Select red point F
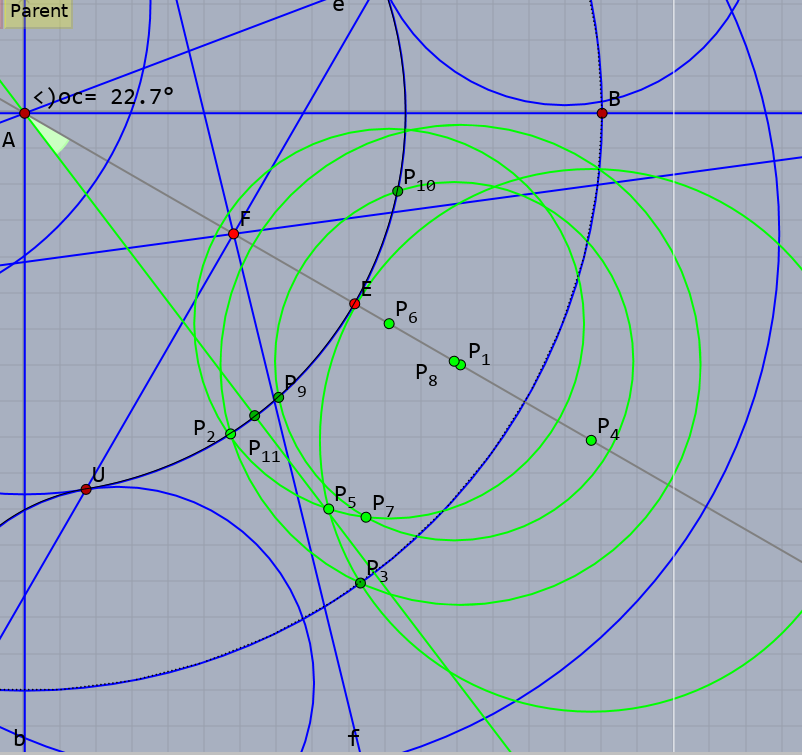Screen dimensions: 802x755 (x=233, y=234)
